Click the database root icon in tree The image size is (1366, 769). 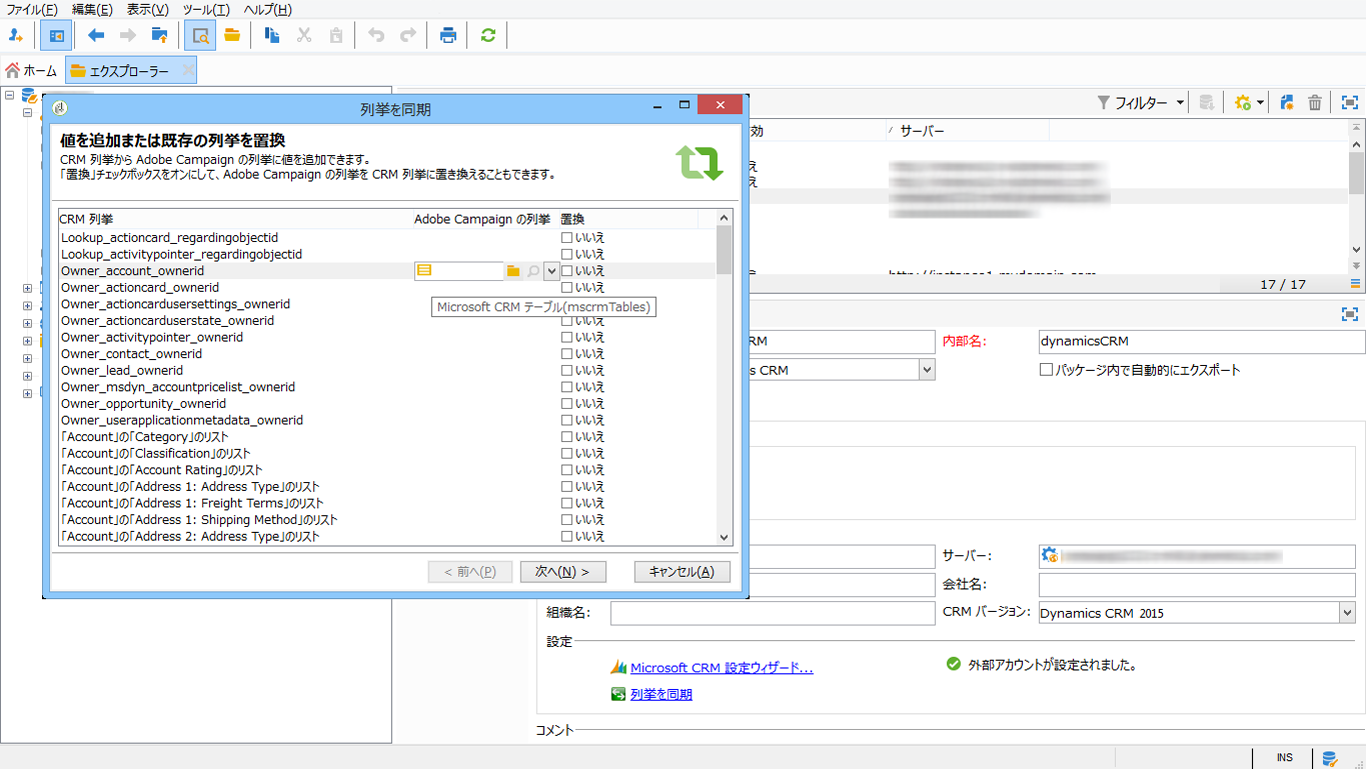tap(30, 96)
